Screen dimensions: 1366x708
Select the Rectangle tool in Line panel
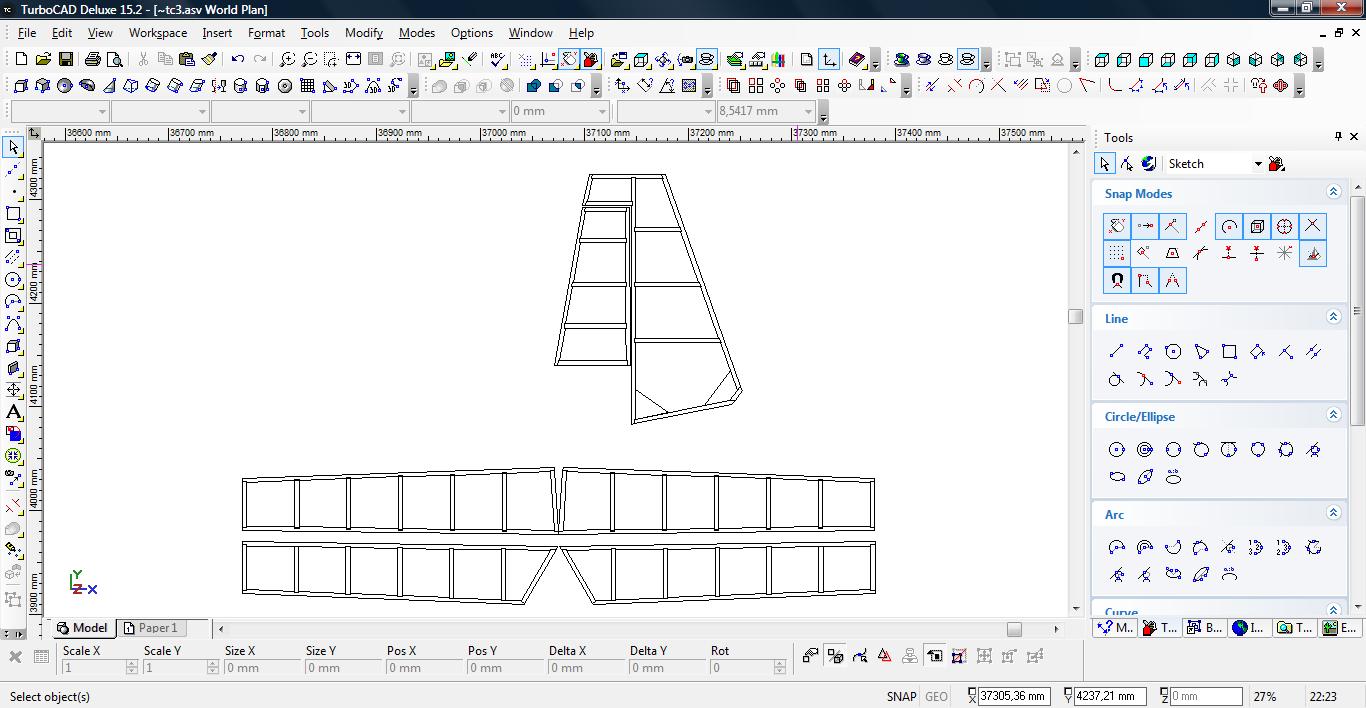[x=1230, y=351]
